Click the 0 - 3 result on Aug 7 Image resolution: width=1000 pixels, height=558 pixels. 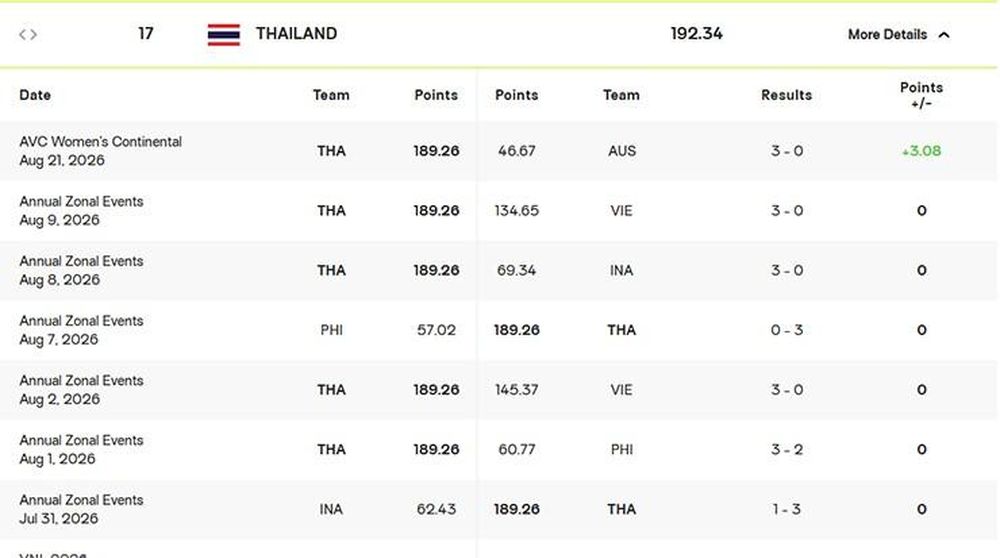click(x=786, y=330)
